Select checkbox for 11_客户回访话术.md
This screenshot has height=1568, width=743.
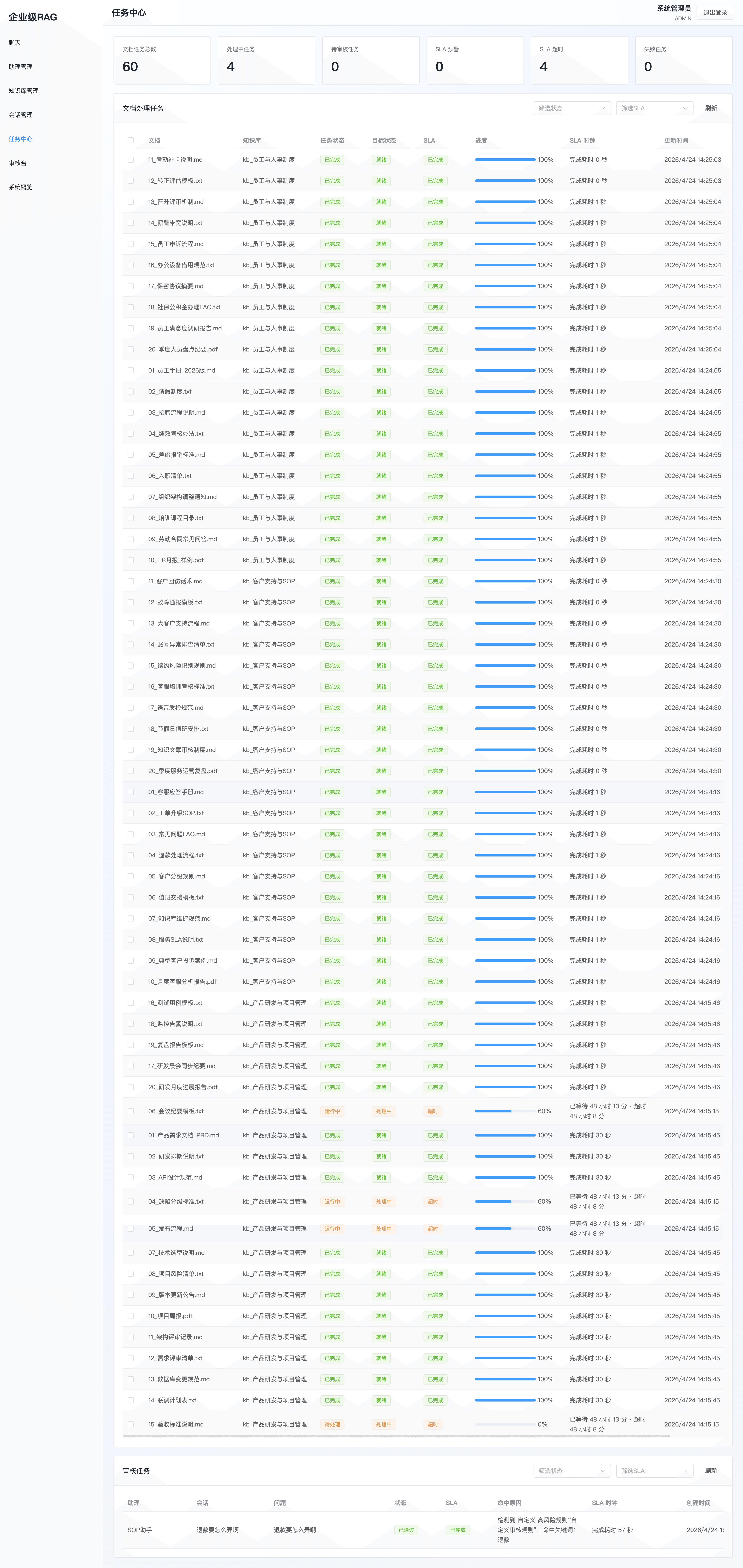(131, 581)
